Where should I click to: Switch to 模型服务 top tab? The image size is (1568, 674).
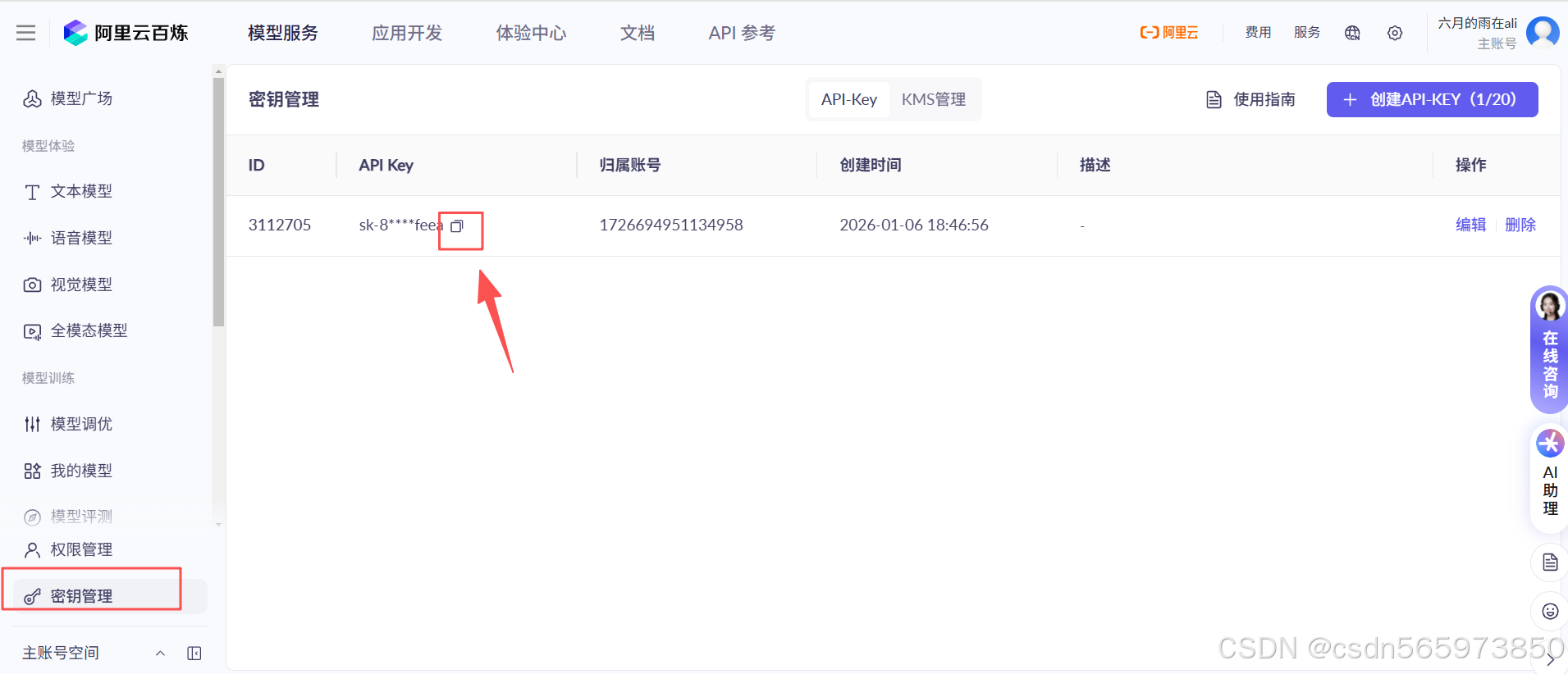(283, 33)
